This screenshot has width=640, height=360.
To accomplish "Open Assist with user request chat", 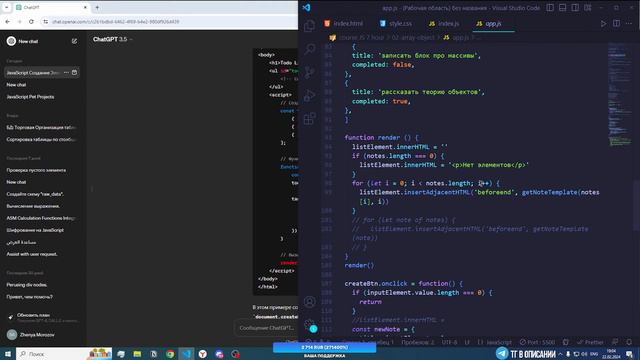I will (32, 254).
